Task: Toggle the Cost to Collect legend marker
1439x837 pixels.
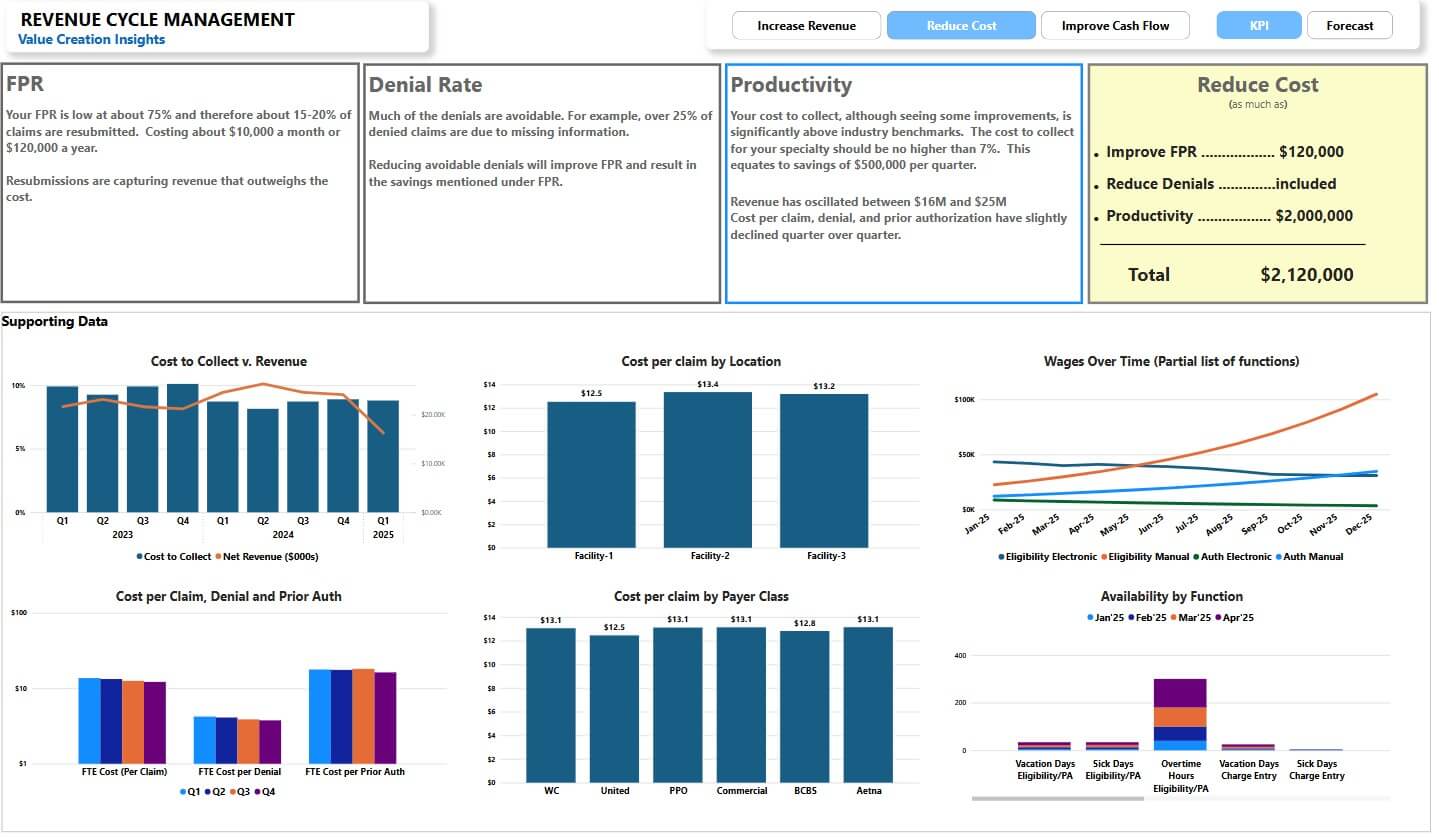Action: [x=140, y=557]
